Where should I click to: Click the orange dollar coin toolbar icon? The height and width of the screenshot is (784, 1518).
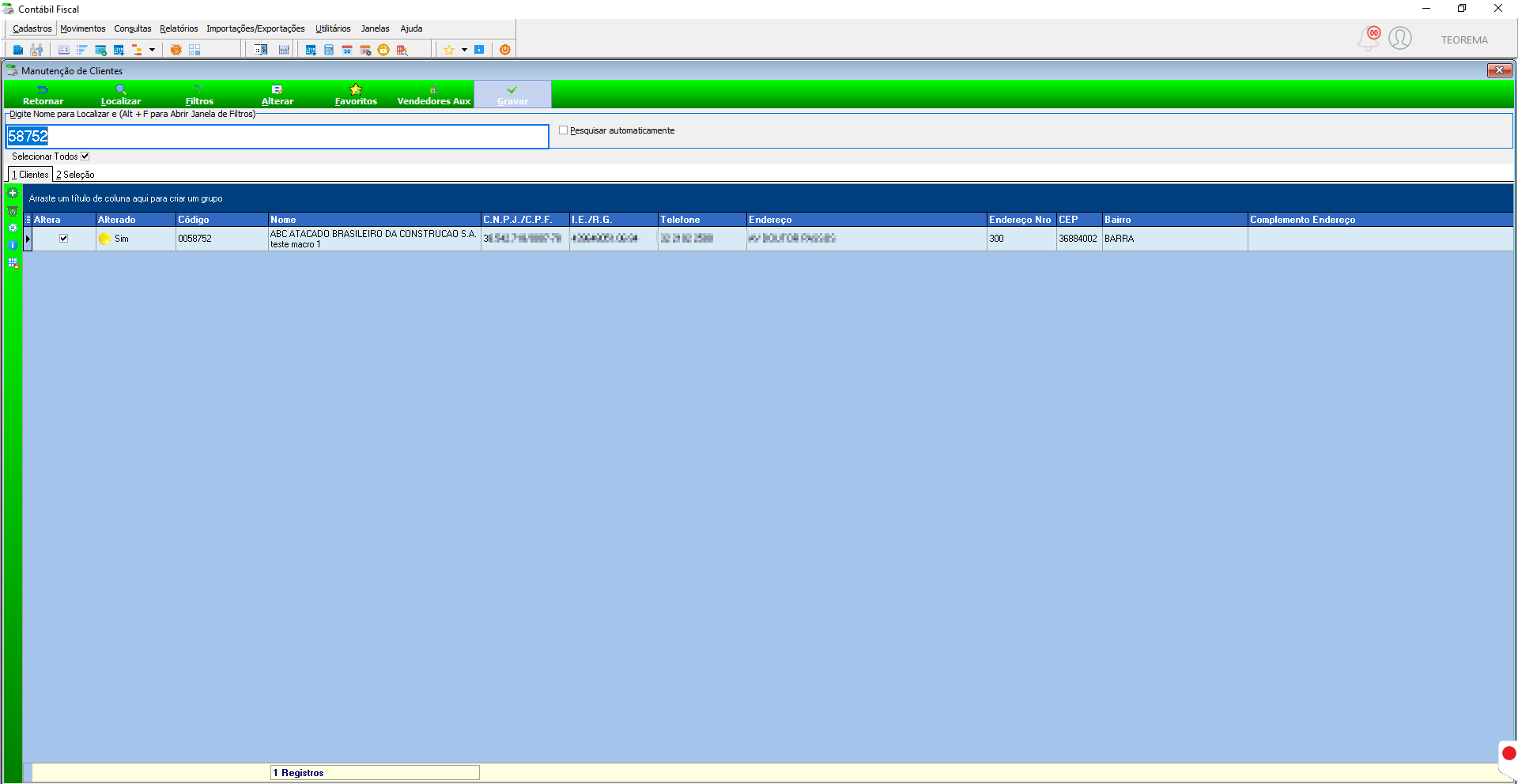pyautogui.click(x=176, y=50)
